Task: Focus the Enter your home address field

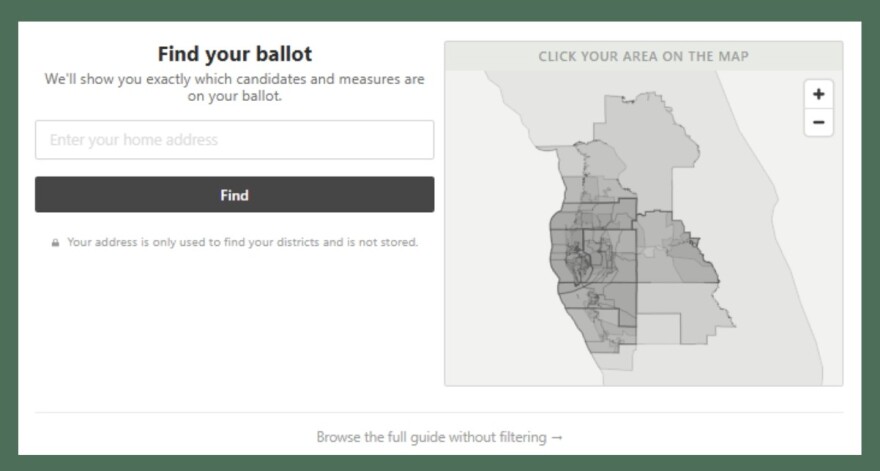Action: pos(234,140)
